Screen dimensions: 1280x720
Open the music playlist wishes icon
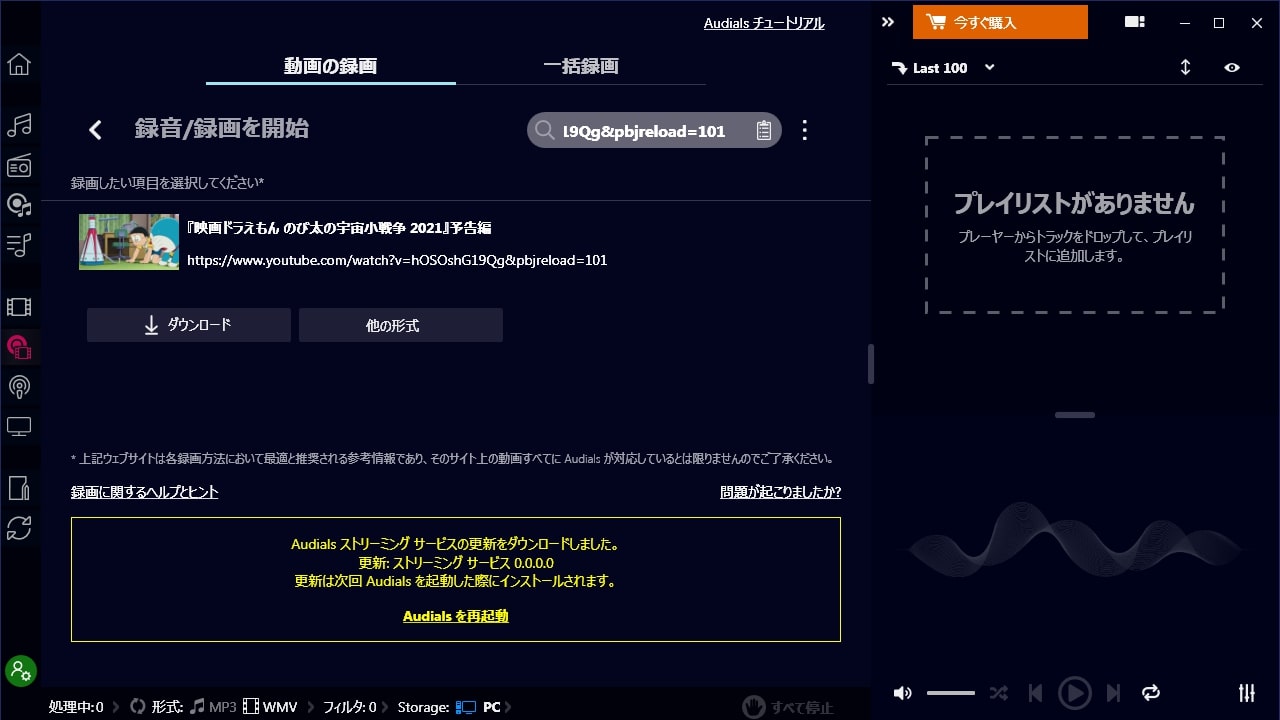pyautogui.click(x=19, y=245)
